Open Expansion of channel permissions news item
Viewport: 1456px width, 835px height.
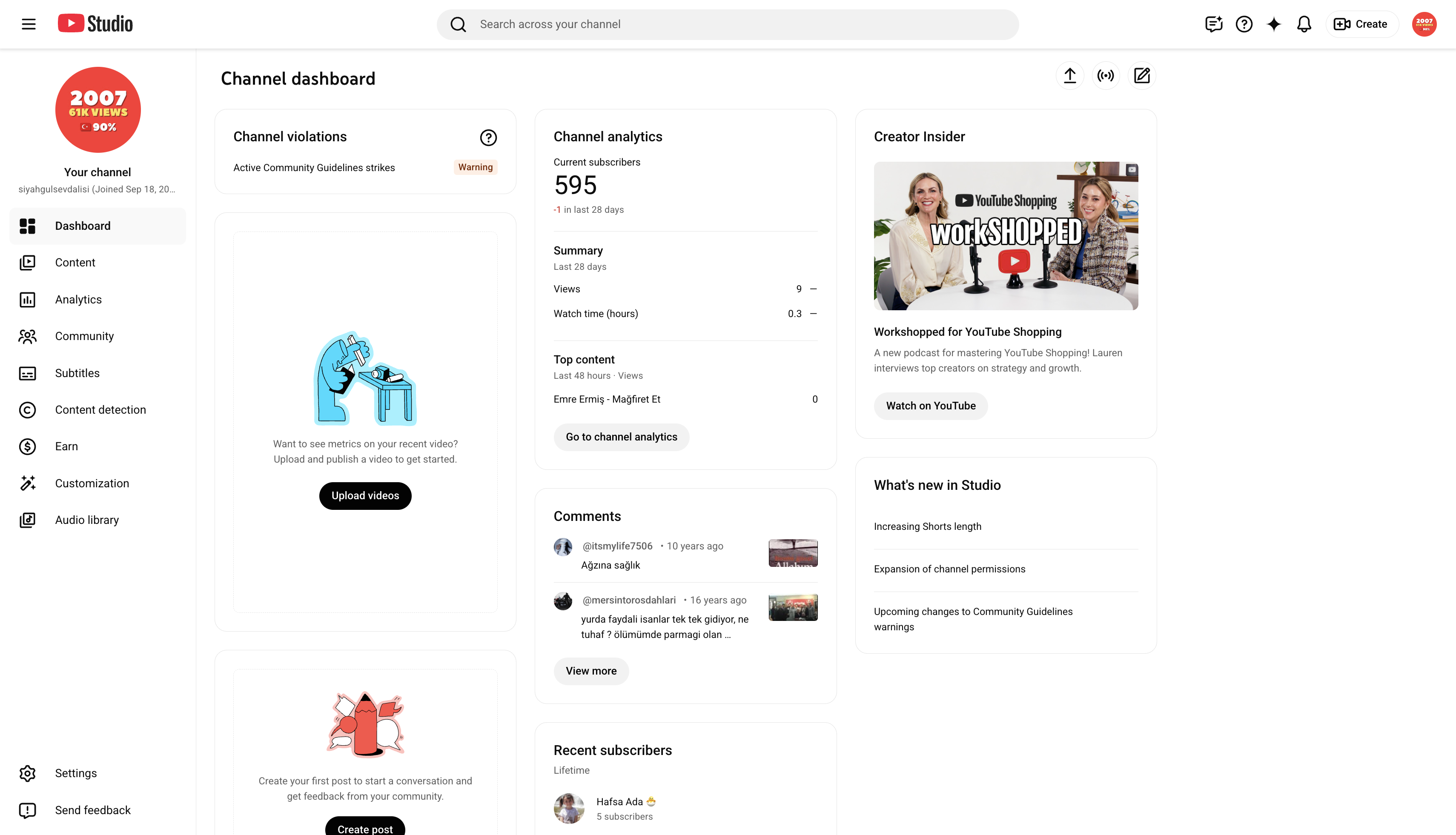pos(949,569)
